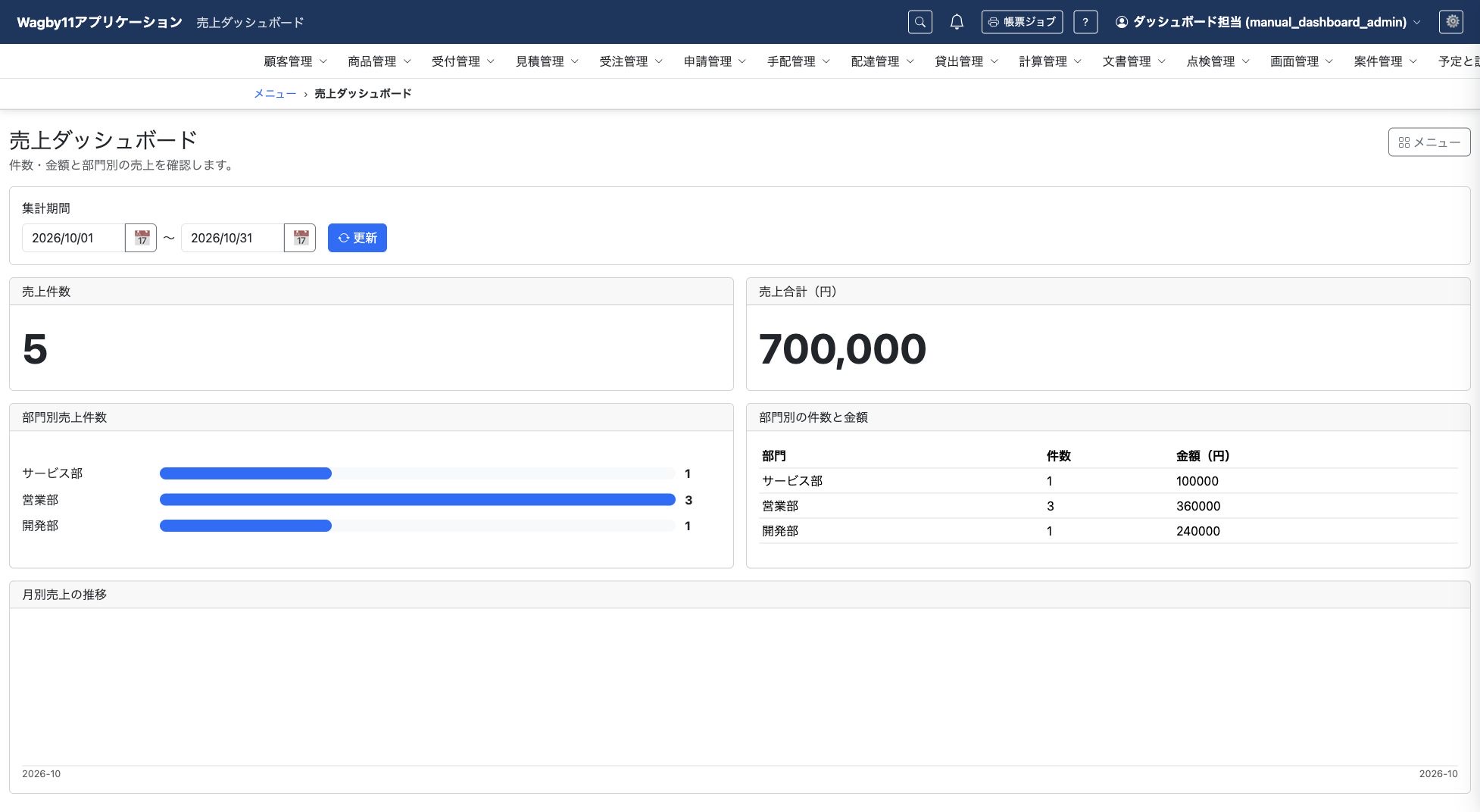Select the 開発部 table row cell
The image size is (1480, 812).
[x=780, y=531]
